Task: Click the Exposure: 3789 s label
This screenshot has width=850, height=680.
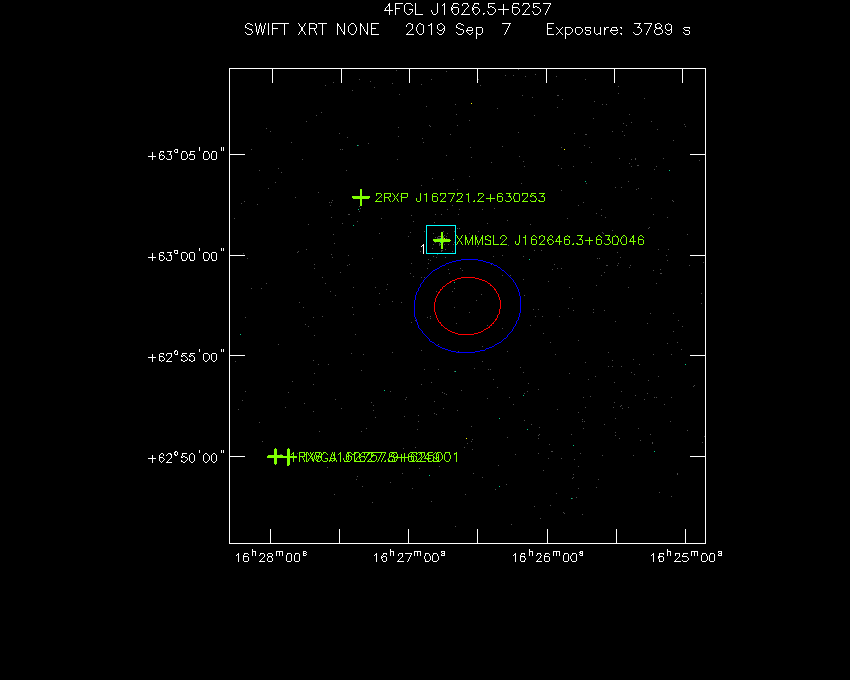Action: click(618, 29)
